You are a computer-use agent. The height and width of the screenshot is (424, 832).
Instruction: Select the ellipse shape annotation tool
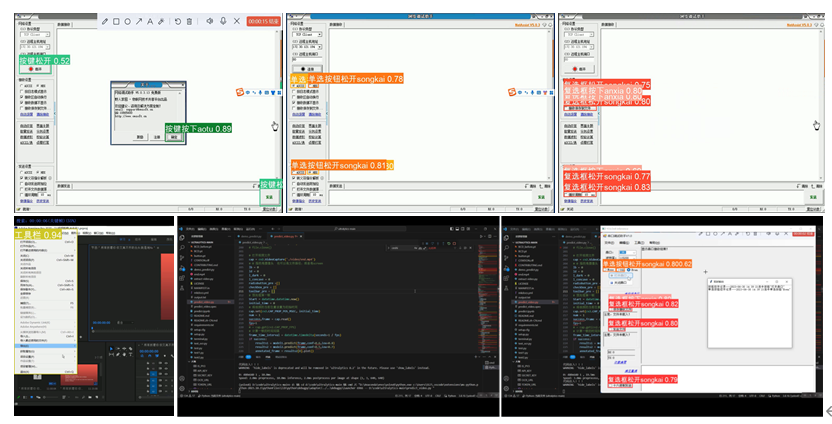point(128,21)
